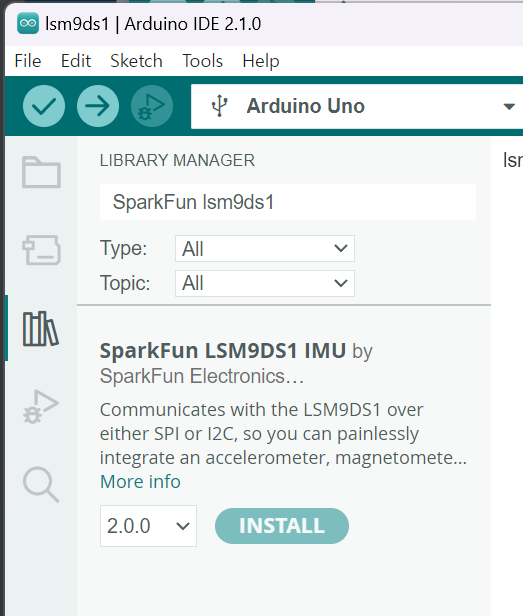Open the Tools menu
This screenshot has height=616, width=523.
point(202,61)
